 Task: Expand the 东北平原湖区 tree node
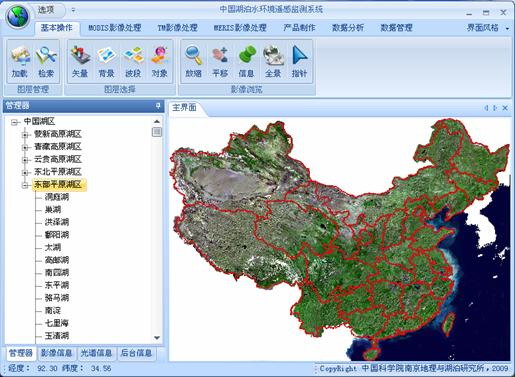tap(25, 173)
